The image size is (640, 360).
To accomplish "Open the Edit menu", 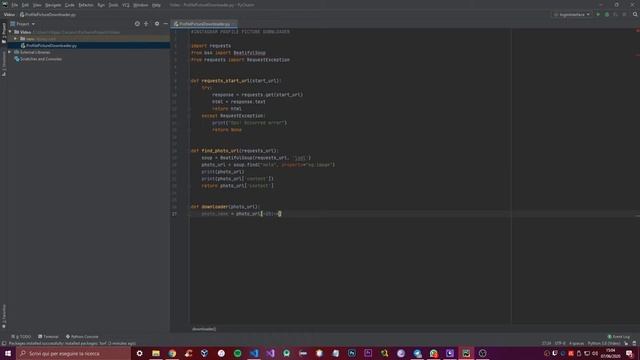I will [x=25, y=5].
